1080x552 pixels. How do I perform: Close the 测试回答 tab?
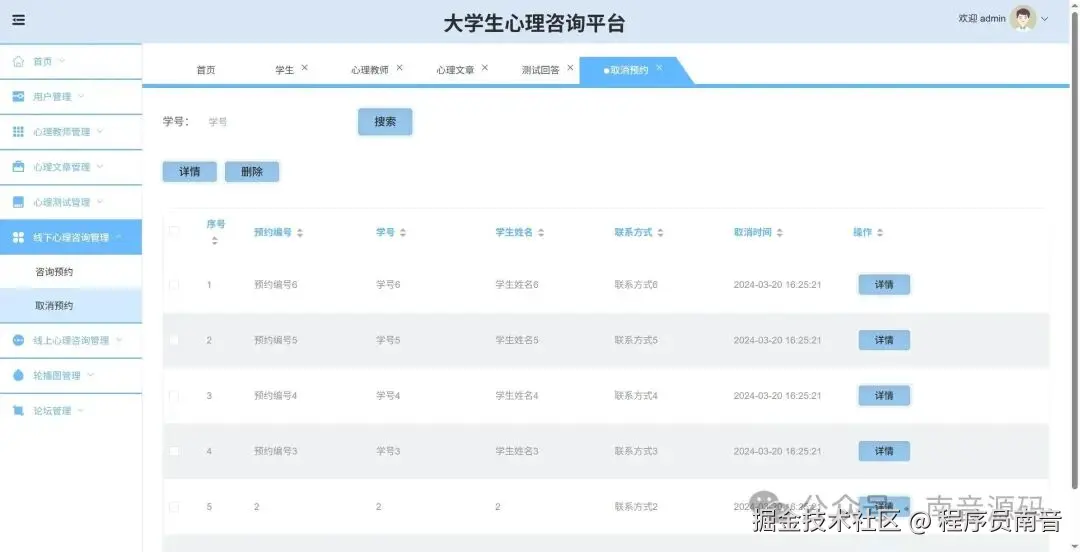pos(570,68)
